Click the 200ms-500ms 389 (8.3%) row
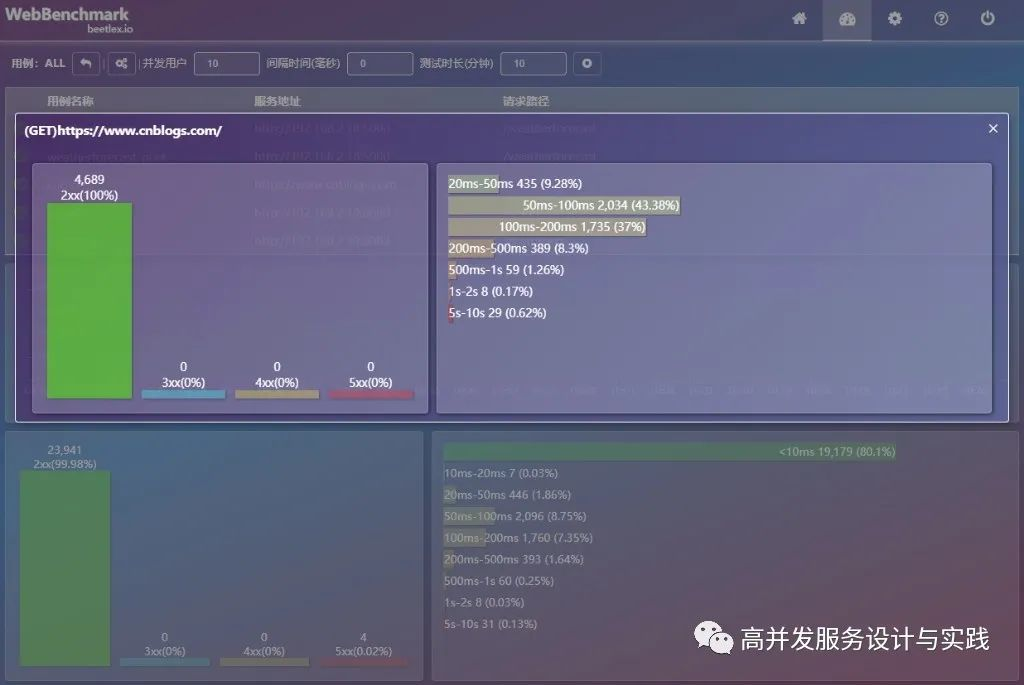The width and height of the screenshot is (1024, 685). (519, 248)
